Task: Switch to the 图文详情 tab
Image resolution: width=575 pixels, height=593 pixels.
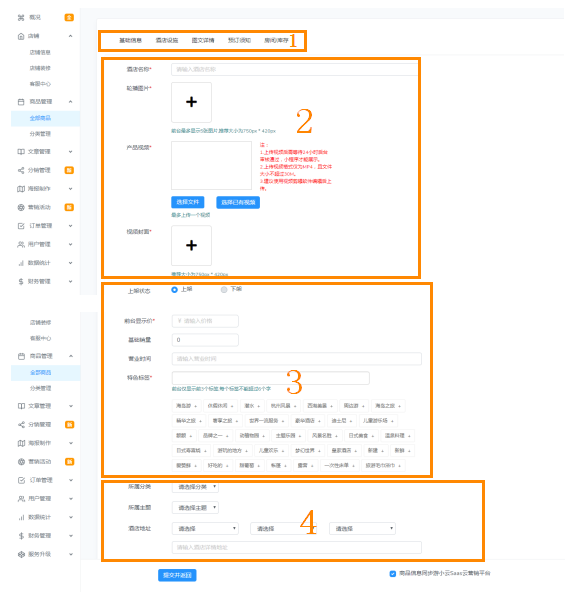Action: point(203,40)
